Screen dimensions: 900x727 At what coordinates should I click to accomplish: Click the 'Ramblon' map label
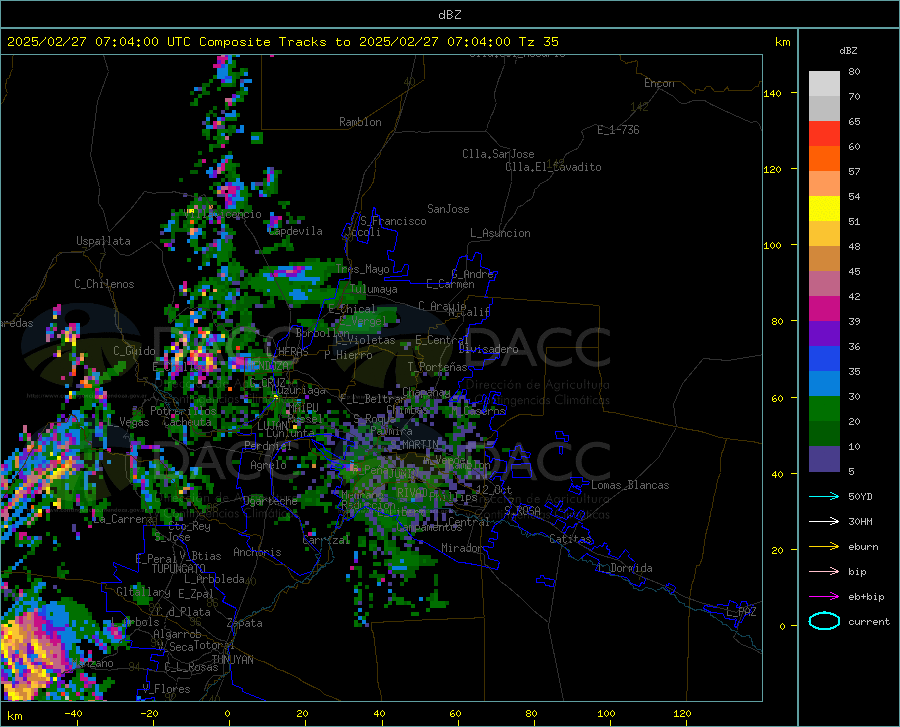pos(360,122)
